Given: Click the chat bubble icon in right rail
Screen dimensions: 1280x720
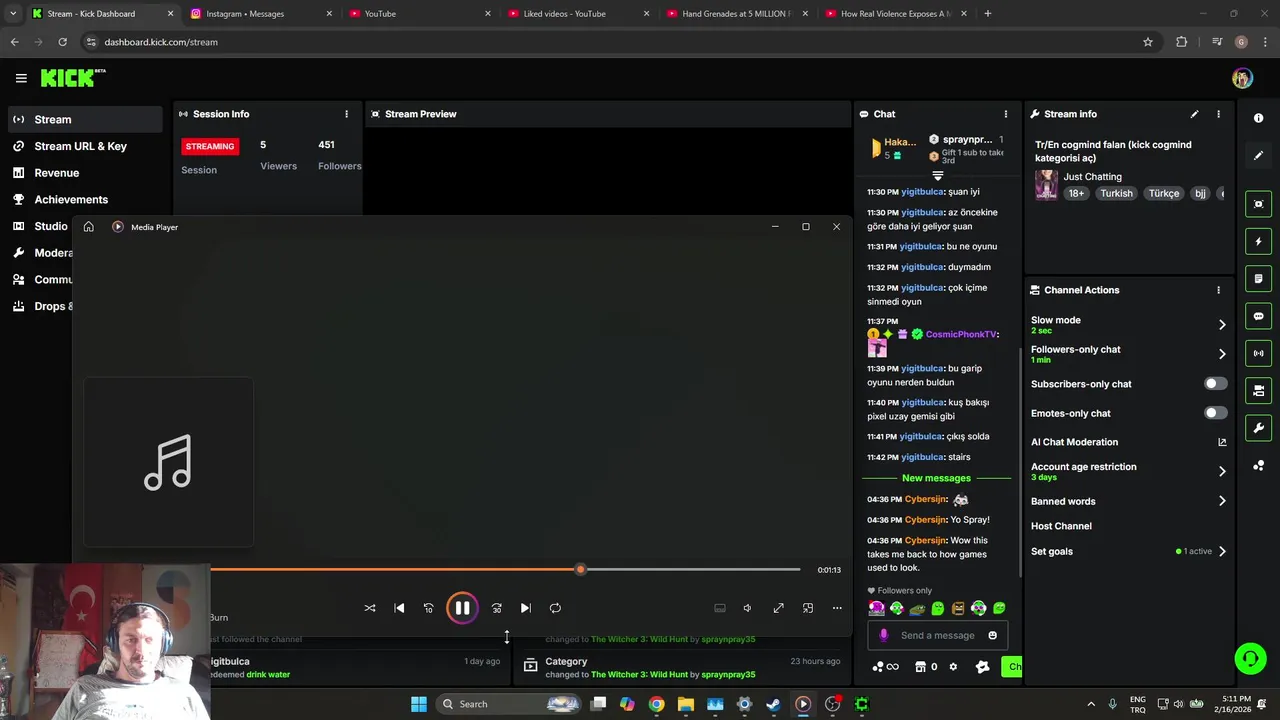Looking at the screenshot, I should pyautogui.click(x=1258, y=316).
